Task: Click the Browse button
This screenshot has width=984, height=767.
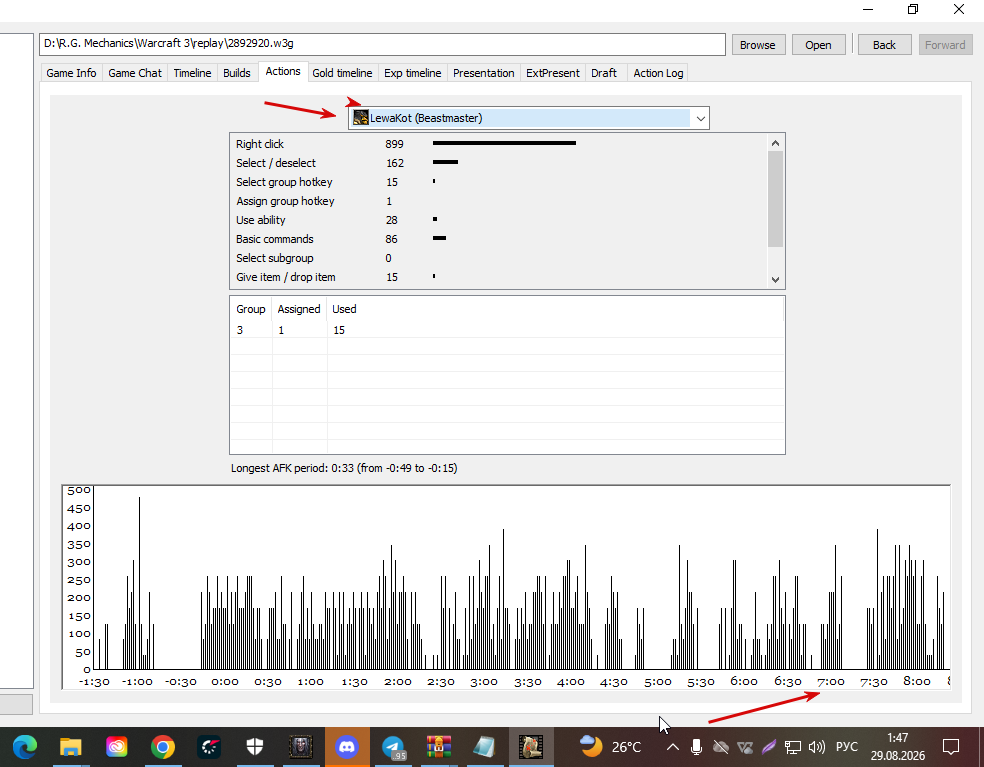Action: tap(757, 45)
